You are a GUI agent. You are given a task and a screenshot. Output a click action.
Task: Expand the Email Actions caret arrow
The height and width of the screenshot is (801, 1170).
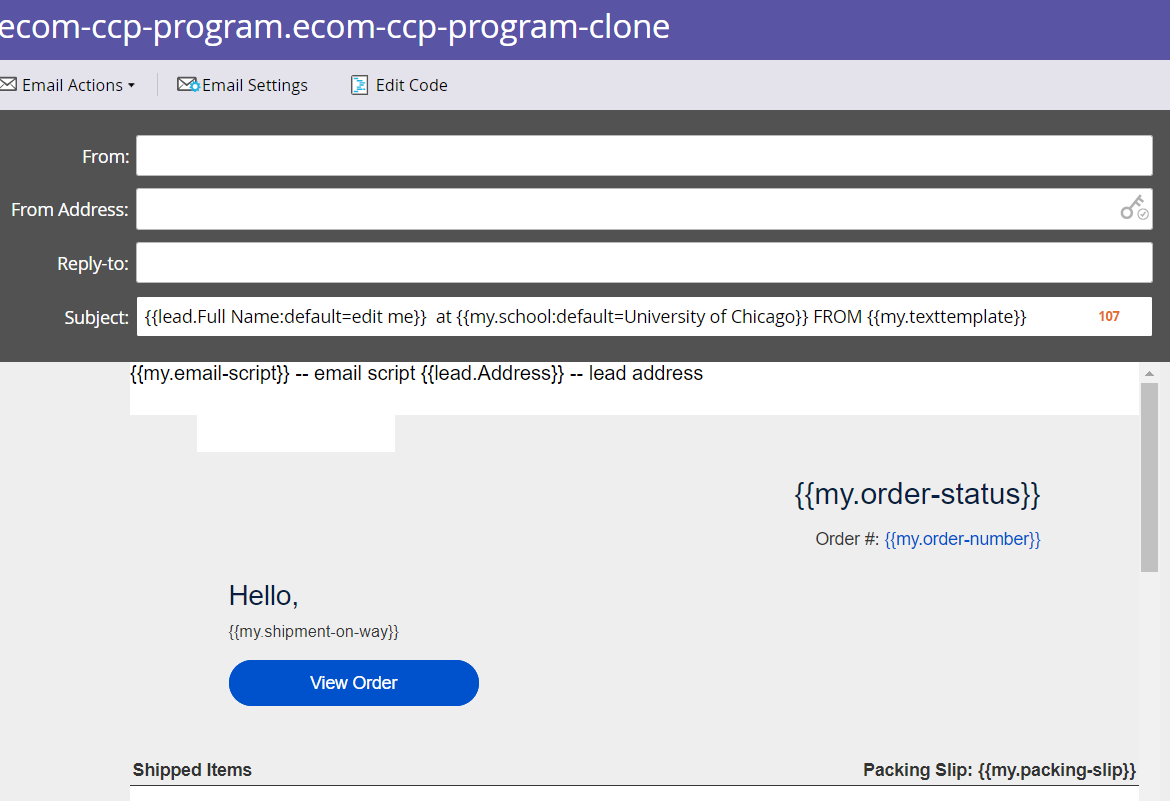click(x=132, y=85)
